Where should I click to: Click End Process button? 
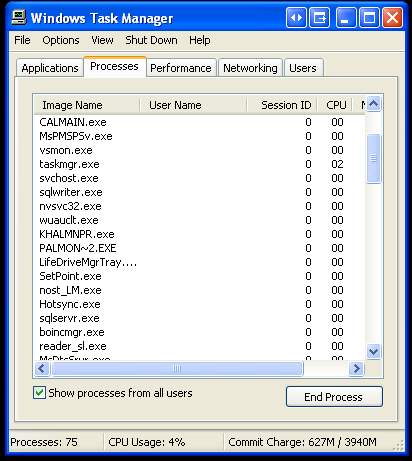pos(334,397)
